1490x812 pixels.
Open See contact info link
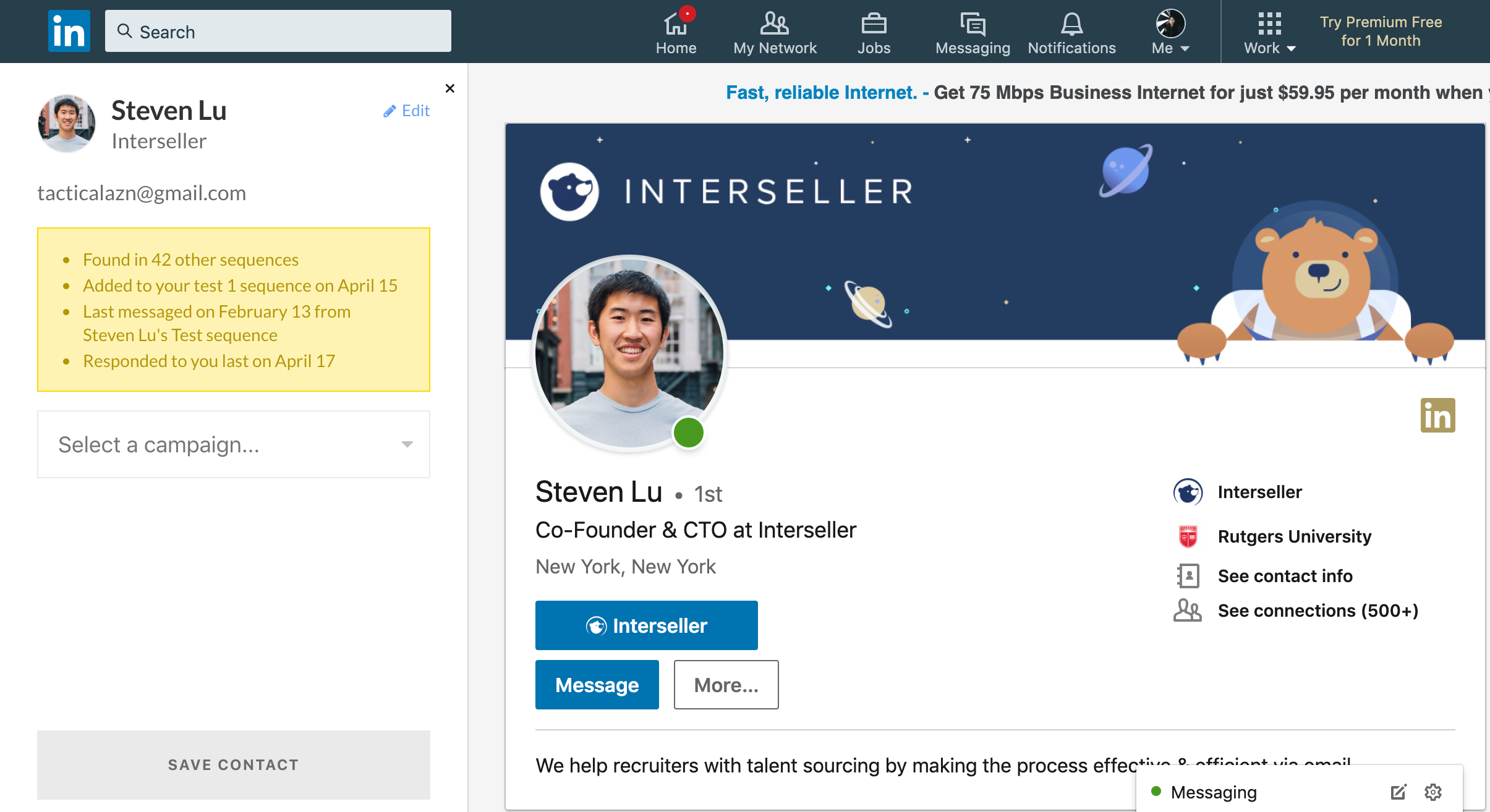click(1285, 576)
